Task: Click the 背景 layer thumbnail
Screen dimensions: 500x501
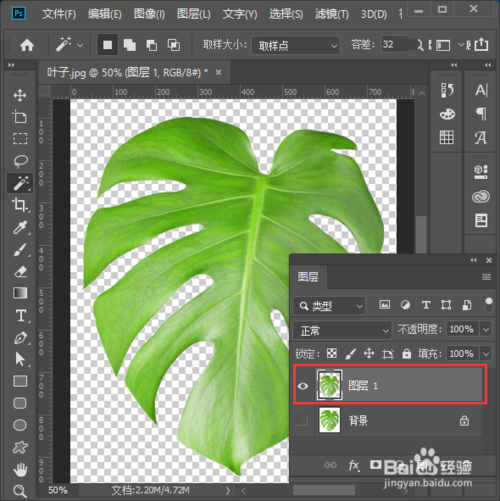Action: click(x=329, y=420)
